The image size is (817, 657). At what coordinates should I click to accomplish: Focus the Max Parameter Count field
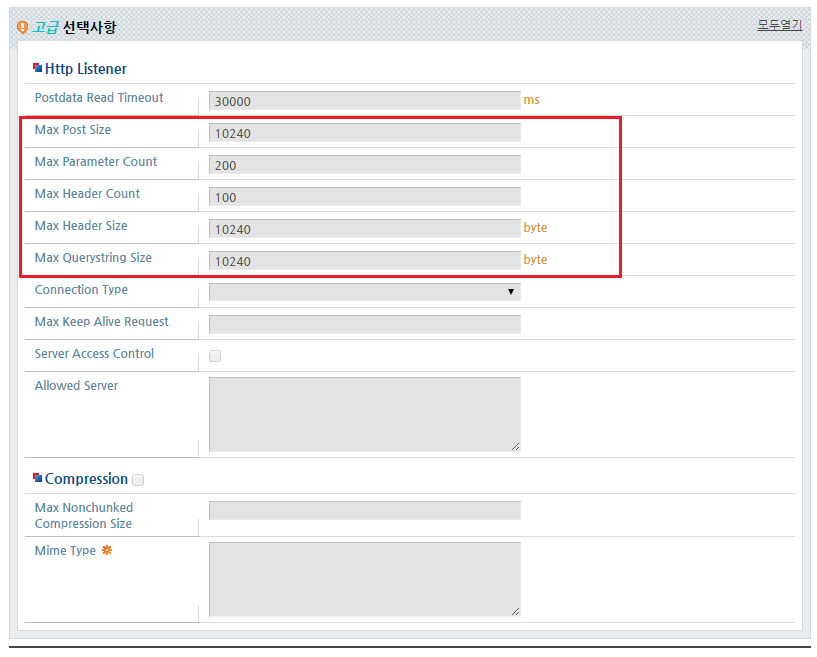[365, 165]
